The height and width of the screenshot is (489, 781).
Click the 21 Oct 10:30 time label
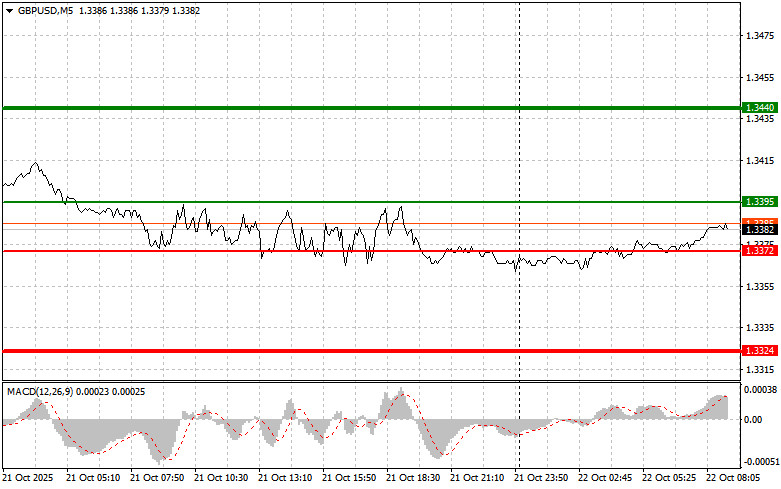click(x=221, y=478)
